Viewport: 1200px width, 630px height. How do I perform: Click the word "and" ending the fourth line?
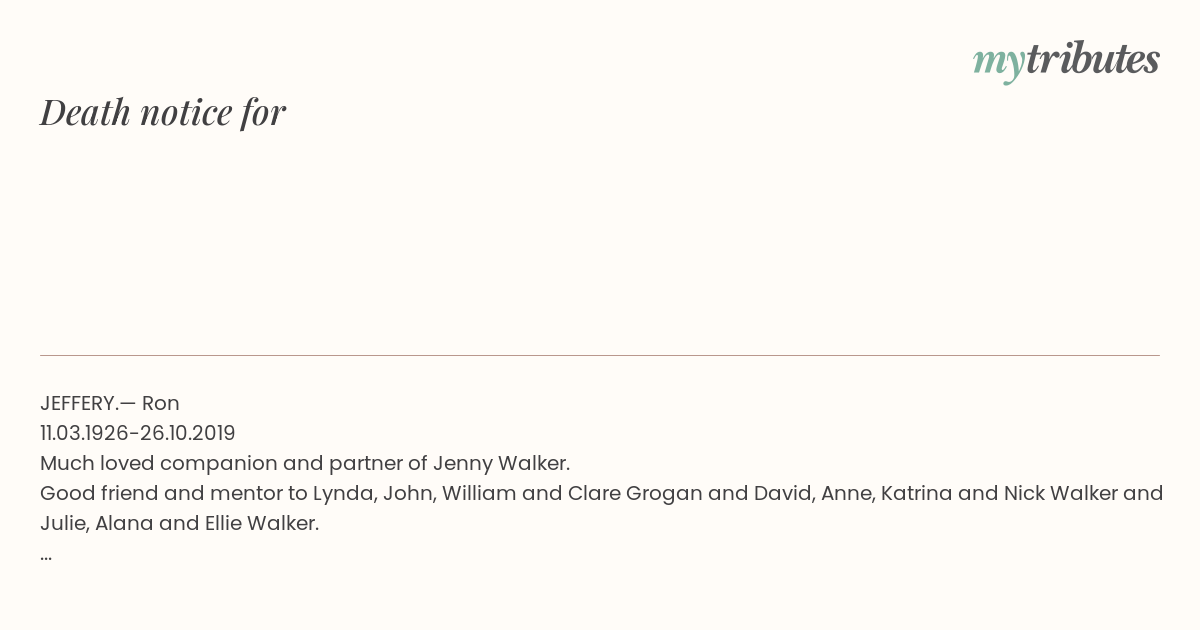coord(1143,493)
